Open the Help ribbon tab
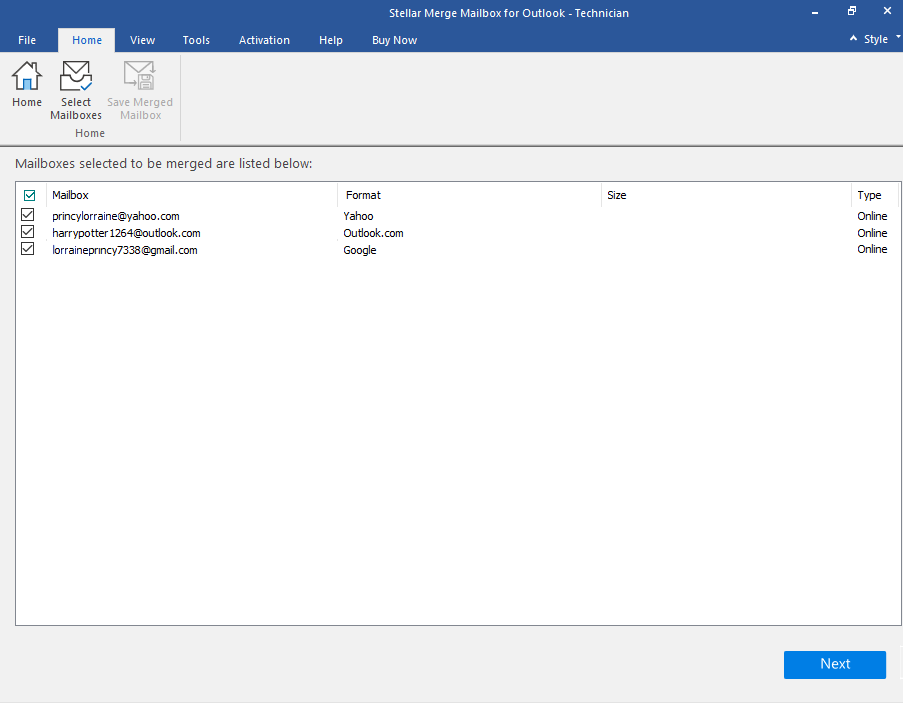The image size is (903, 703). pos(331,40)
